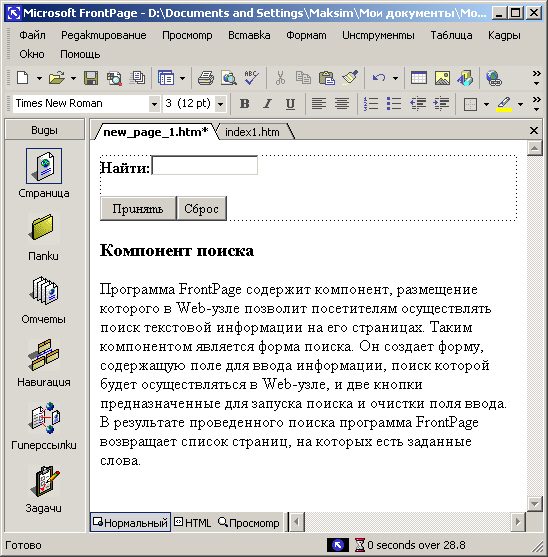Switch to the HTML view tab

pos(193,523)
